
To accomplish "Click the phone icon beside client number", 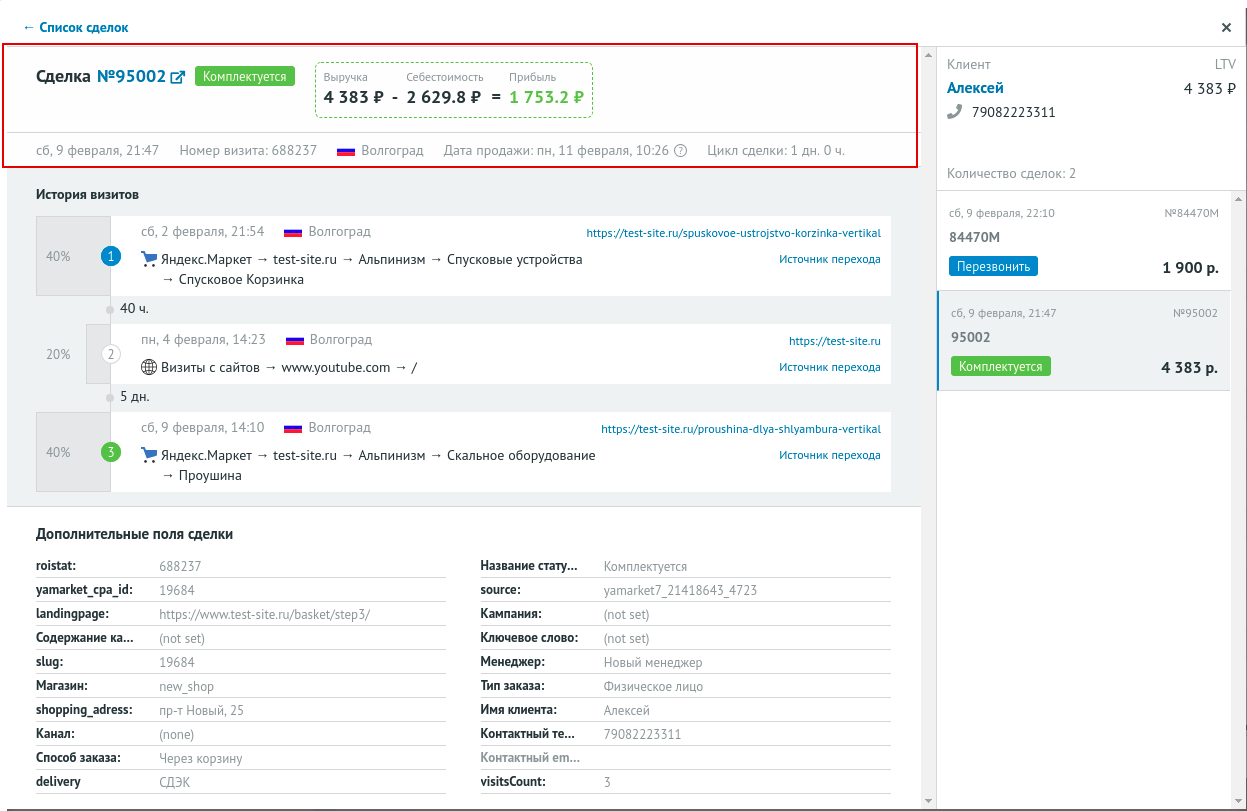I will tap(954, 112).
